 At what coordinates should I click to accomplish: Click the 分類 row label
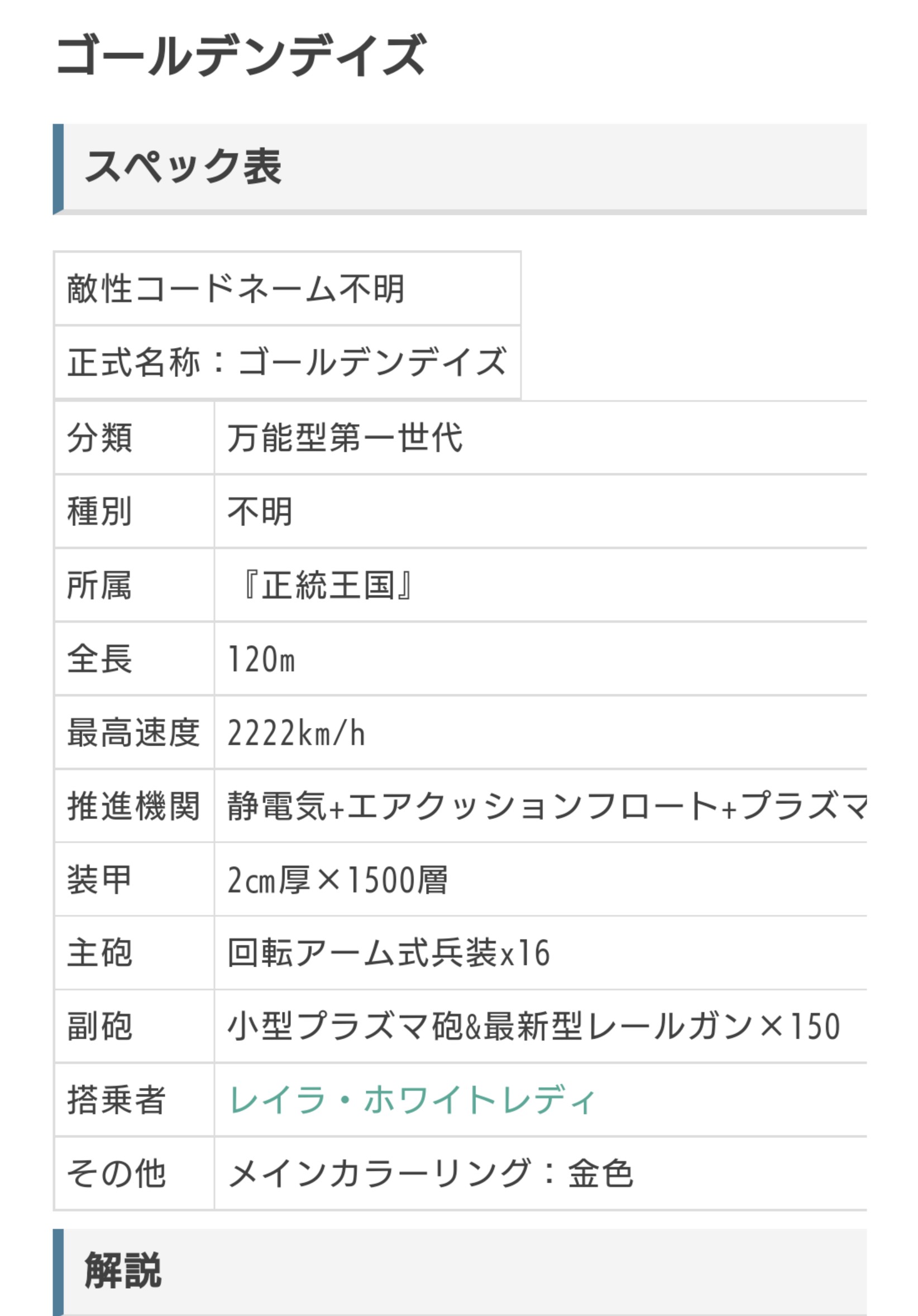100,438
